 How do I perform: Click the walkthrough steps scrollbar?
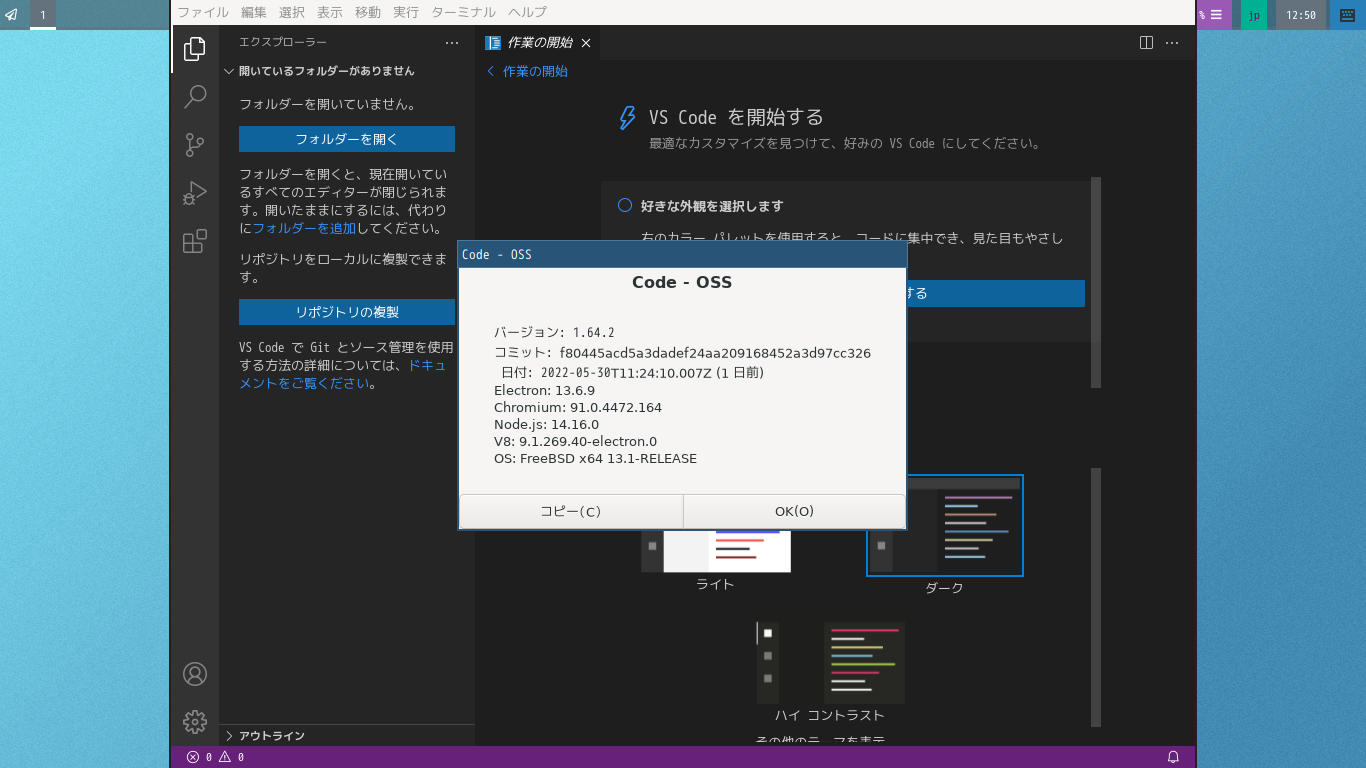(x=1096, y=282)
